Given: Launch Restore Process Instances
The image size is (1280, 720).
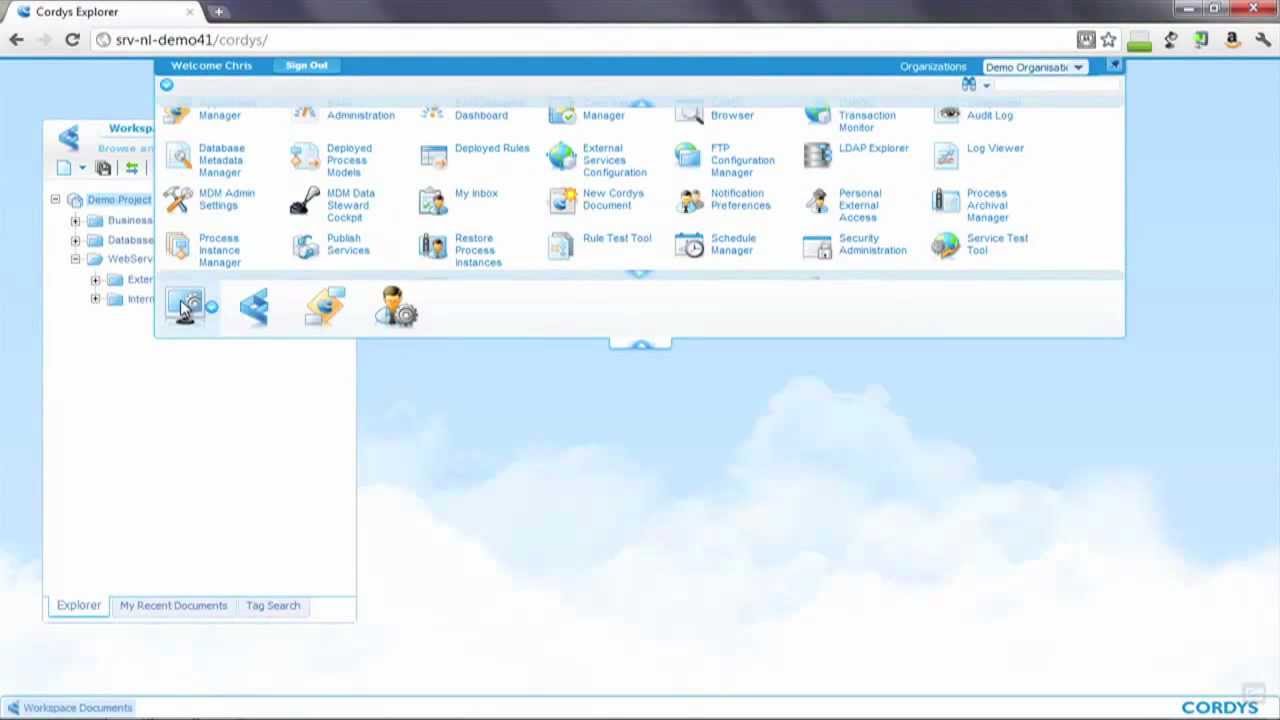Looking at the screenshot, I should pyautogui.click(x=433, y=246).
